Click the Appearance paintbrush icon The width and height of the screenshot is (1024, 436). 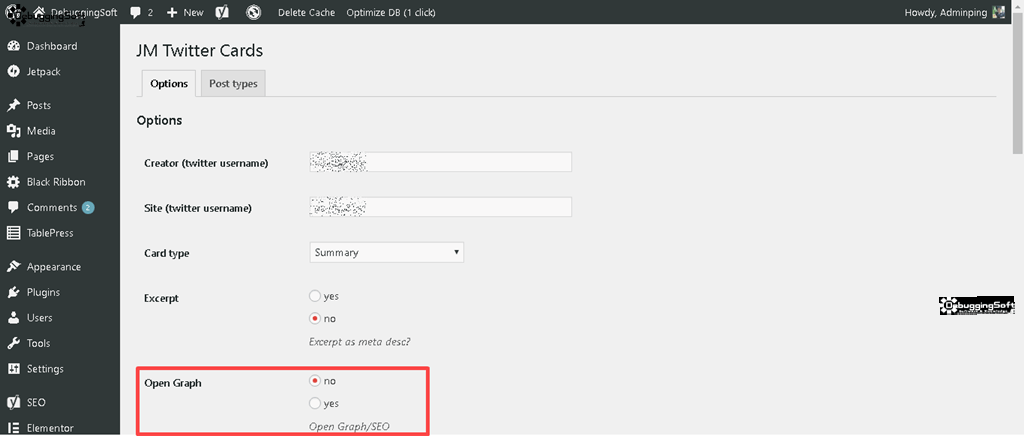[13, 267]
